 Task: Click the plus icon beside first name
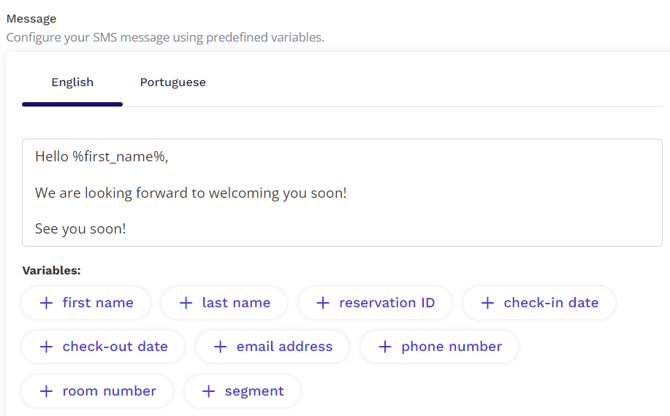[x=46, y=303]
